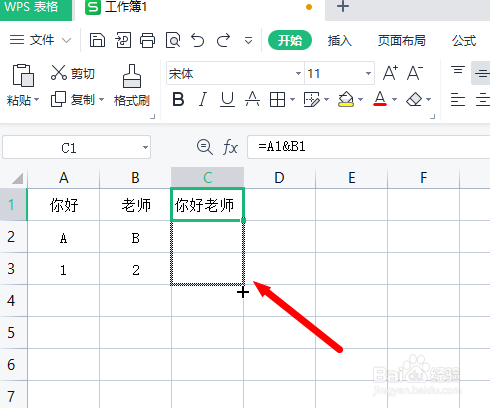Increase font size with A+ icon
Image resolution: width=490 pixels, height=408 pixels.
(x=390, y=73)
